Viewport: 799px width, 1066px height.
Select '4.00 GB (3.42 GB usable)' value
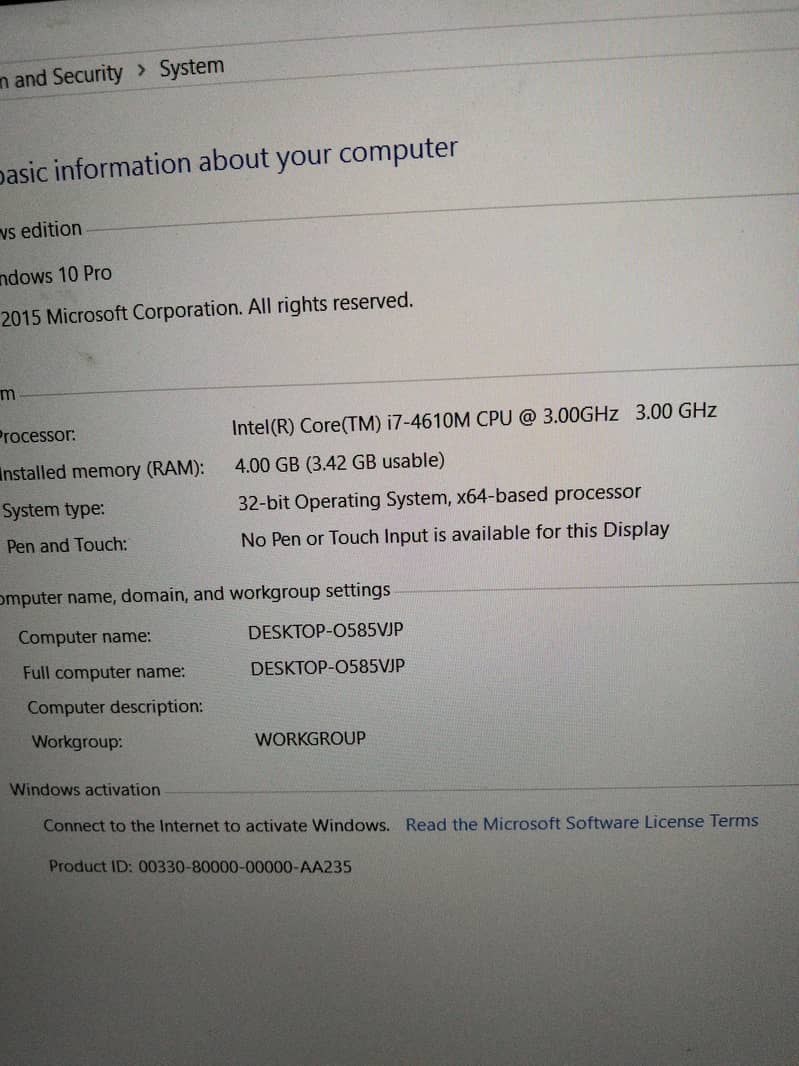pyautogui.click(x=339, y=463)
